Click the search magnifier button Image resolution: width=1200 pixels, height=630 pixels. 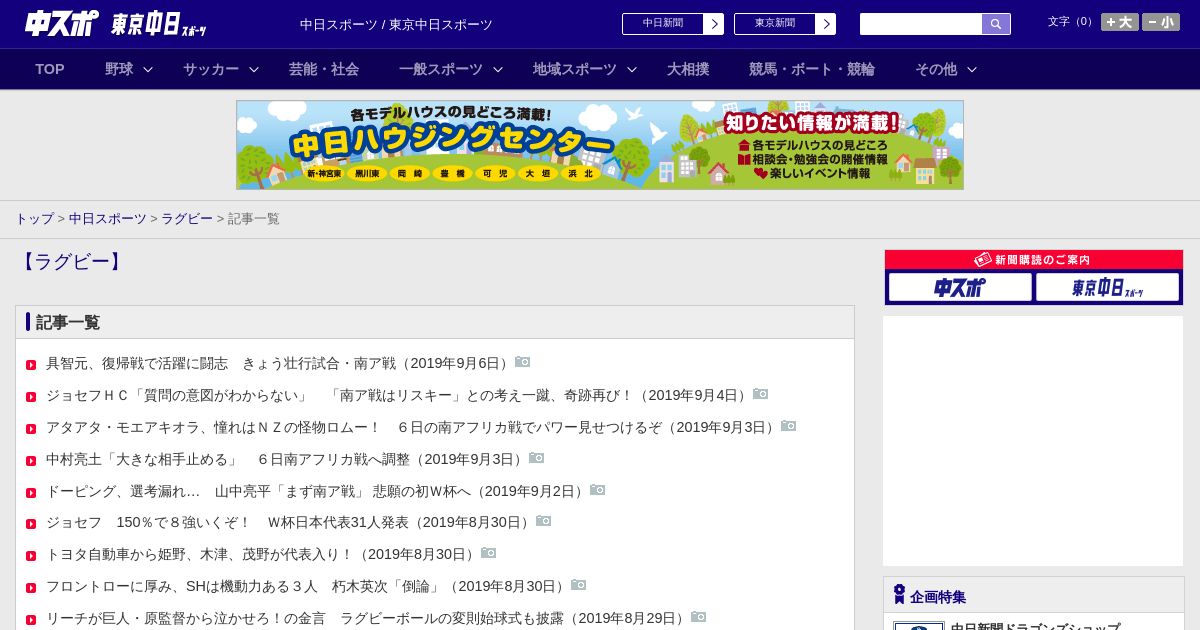click(996, 24)
